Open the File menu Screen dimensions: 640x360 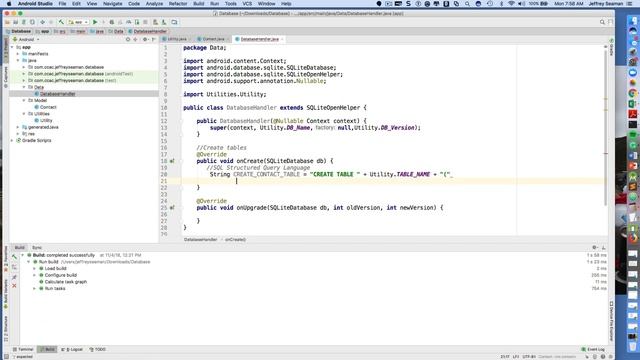(x=62, y=4)
